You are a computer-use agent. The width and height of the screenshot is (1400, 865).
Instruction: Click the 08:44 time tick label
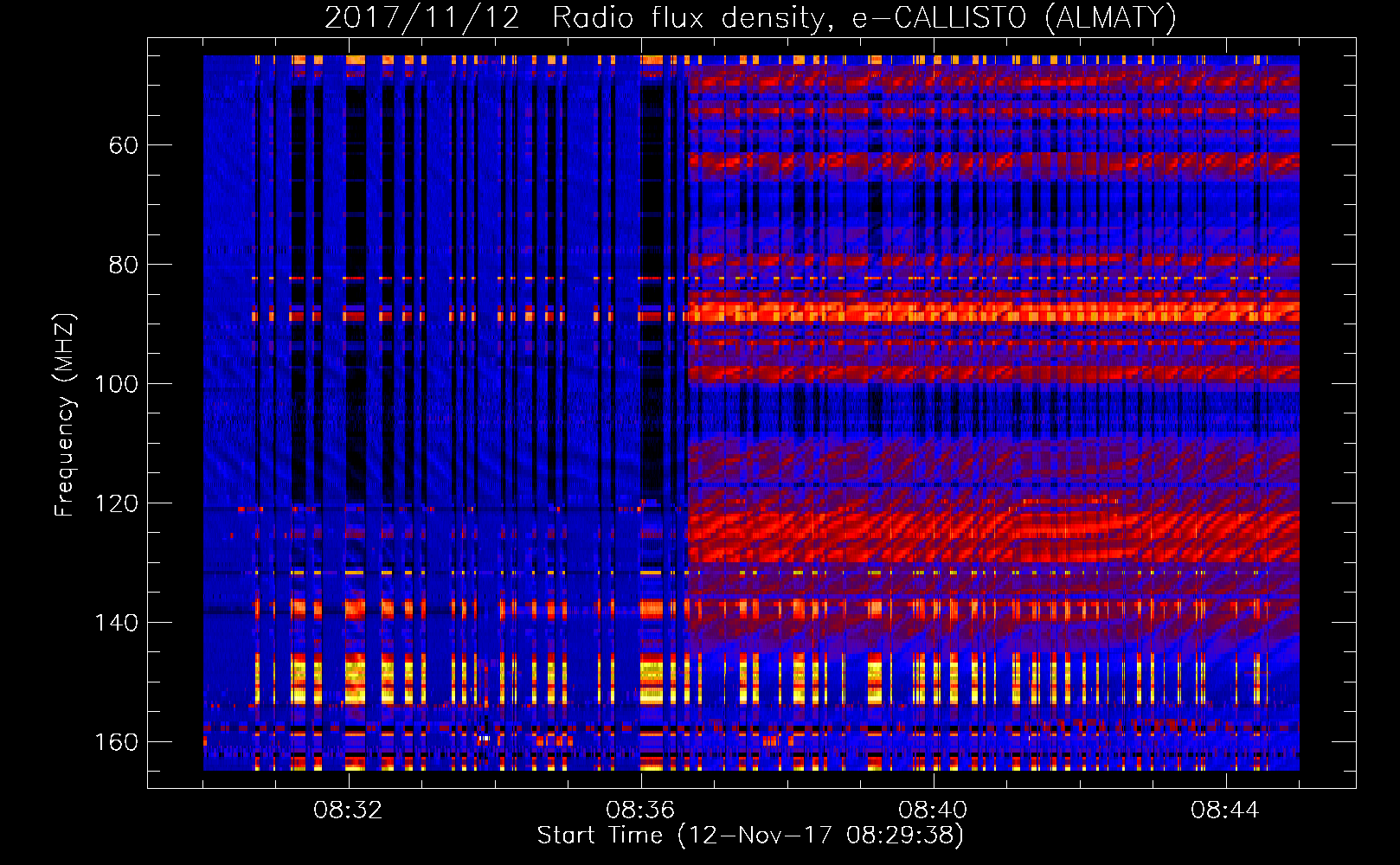(x=1225, y=811)
